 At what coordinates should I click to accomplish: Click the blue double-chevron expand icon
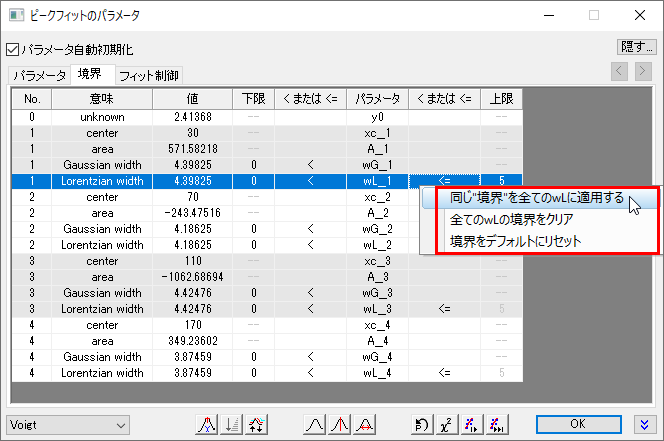(645, 424)
